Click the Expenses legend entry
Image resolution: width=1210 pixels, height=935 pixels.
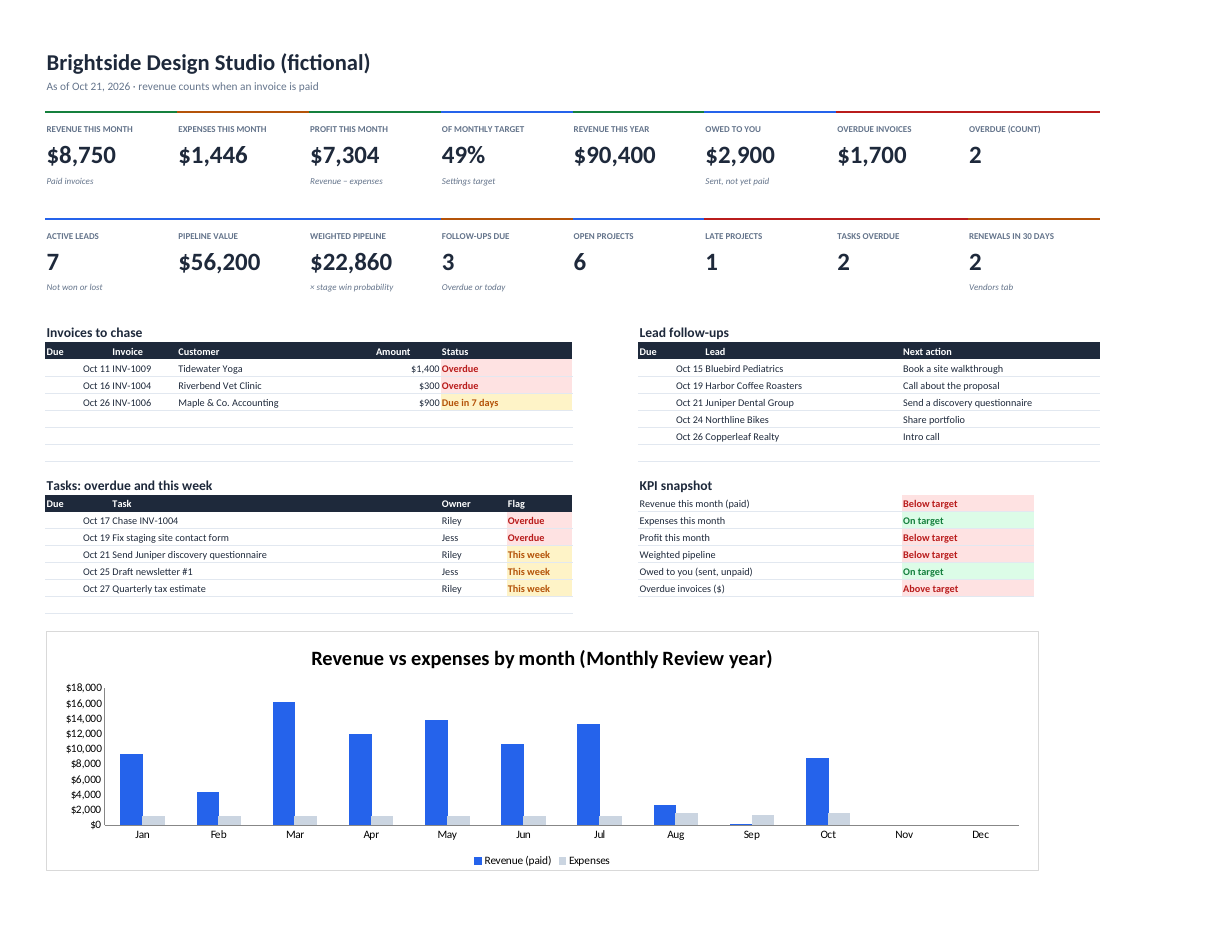pos(584,861)
